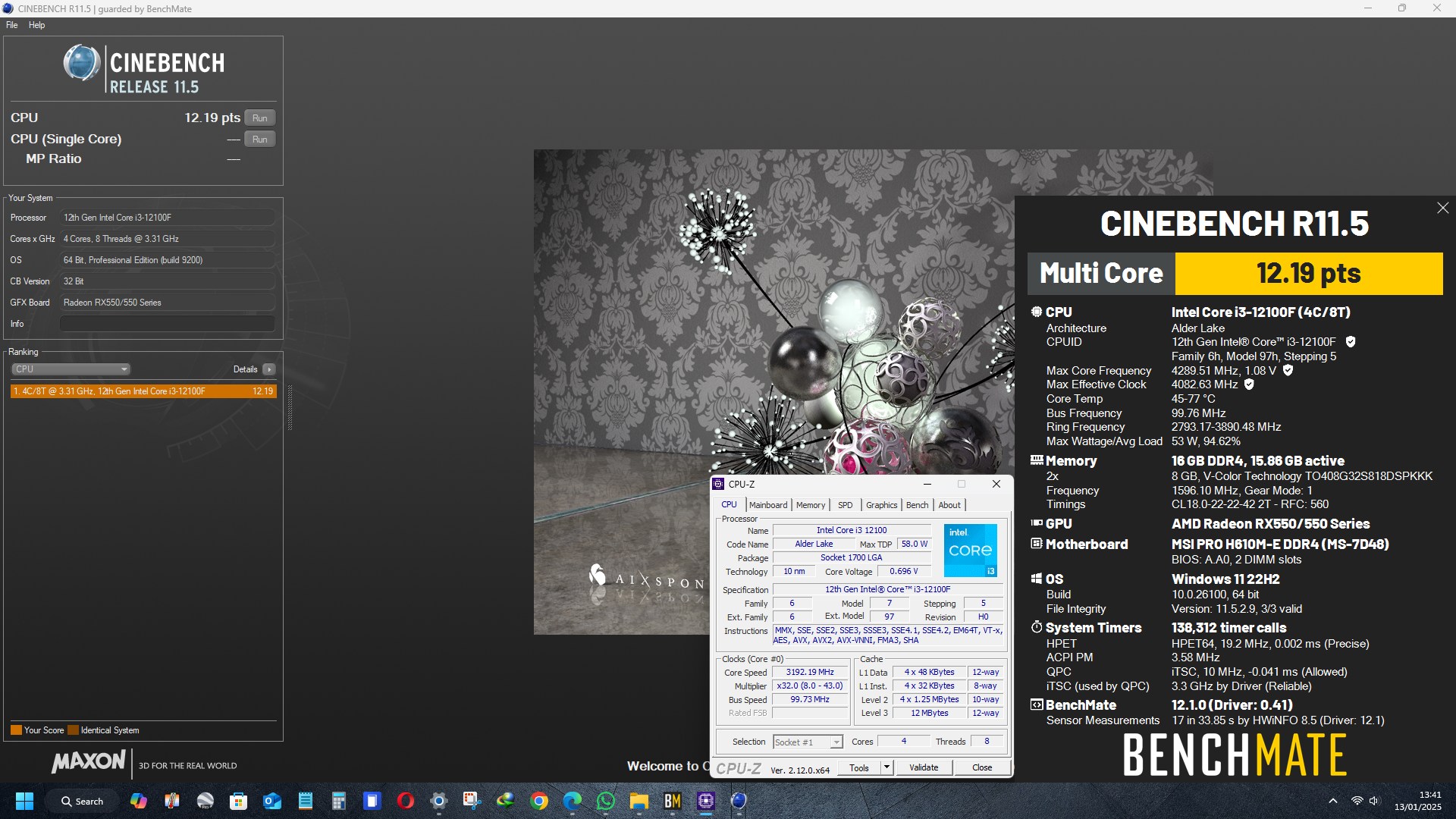This screenshot has width=1456, height=819.
Task: Open Opera browser from taskbar
Action: (406, 801)
